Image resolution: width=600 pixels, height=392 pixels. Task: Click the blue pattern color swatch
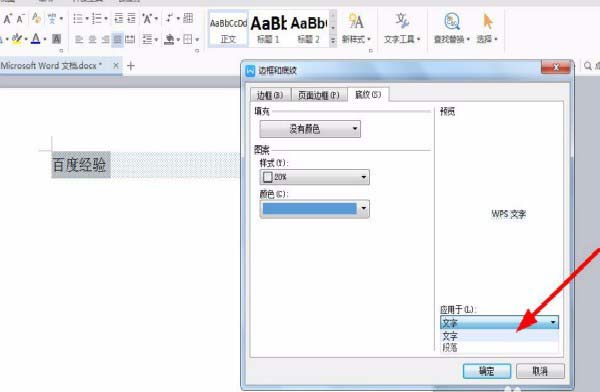point(310,209)
